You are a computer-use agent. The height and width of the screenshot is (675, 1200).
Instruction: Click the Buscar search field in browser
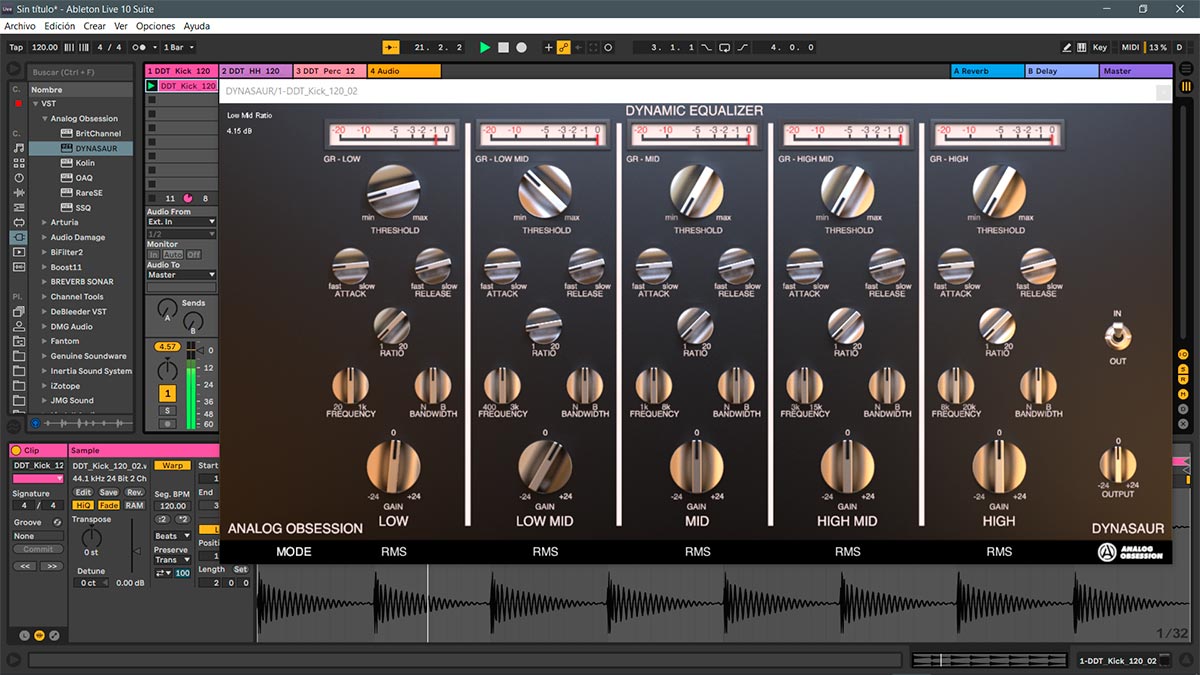80,72
